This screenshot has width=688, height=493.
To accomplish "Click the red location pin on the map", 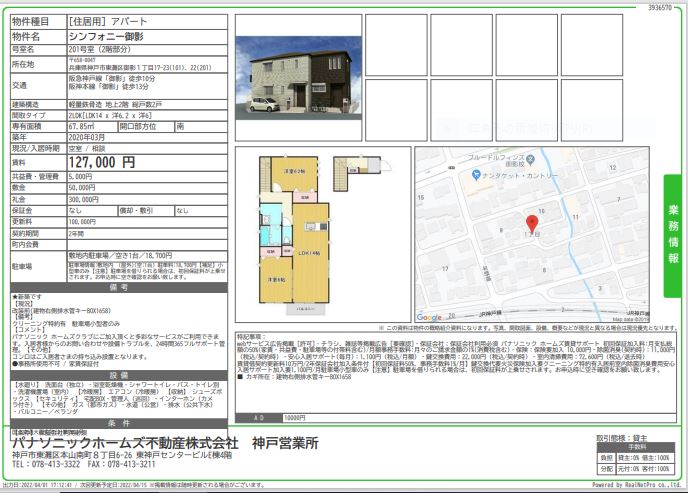I will click(x=532, y=223).
